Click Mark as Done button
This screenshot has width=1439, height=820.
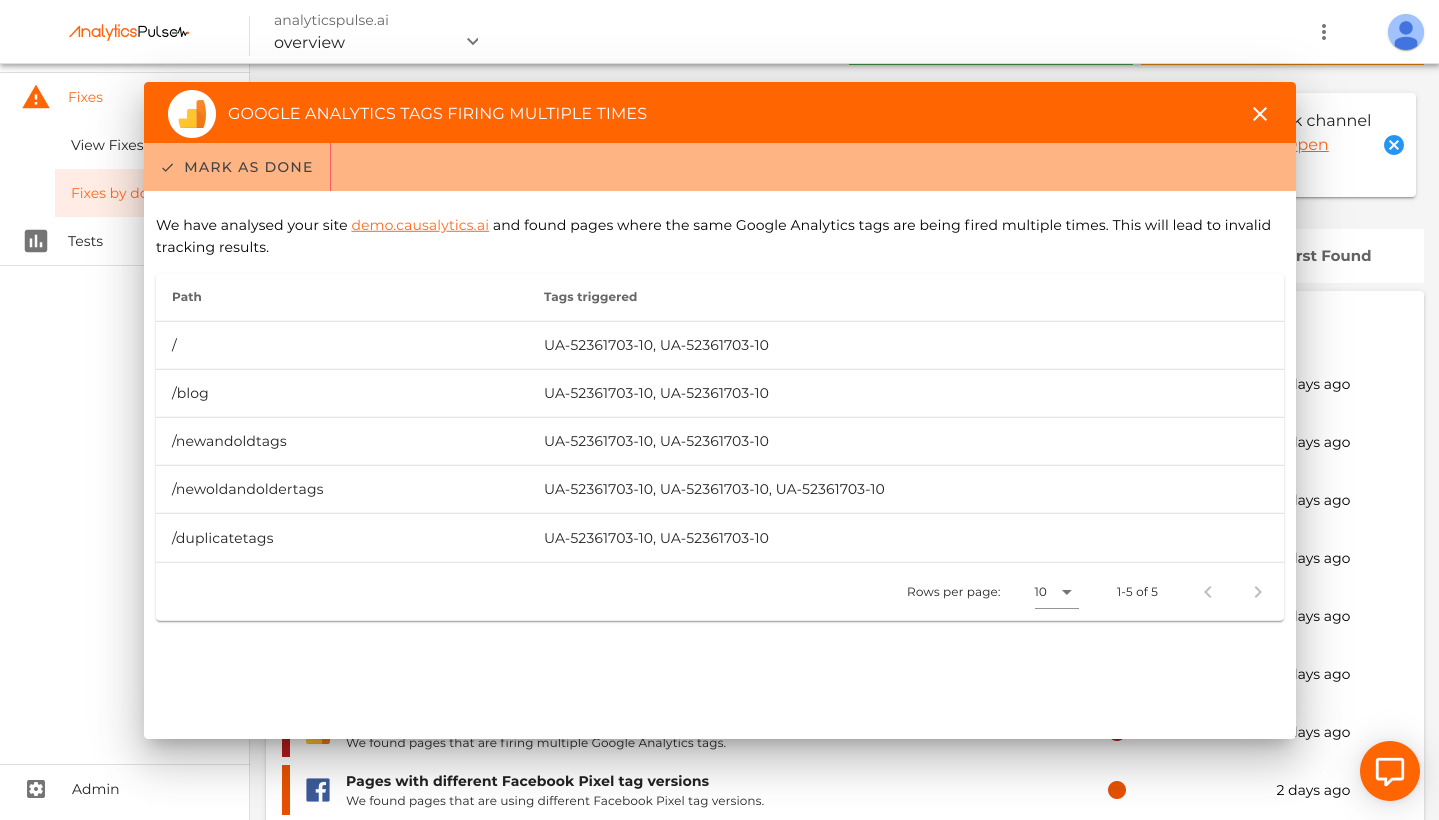tap(237, 167)
